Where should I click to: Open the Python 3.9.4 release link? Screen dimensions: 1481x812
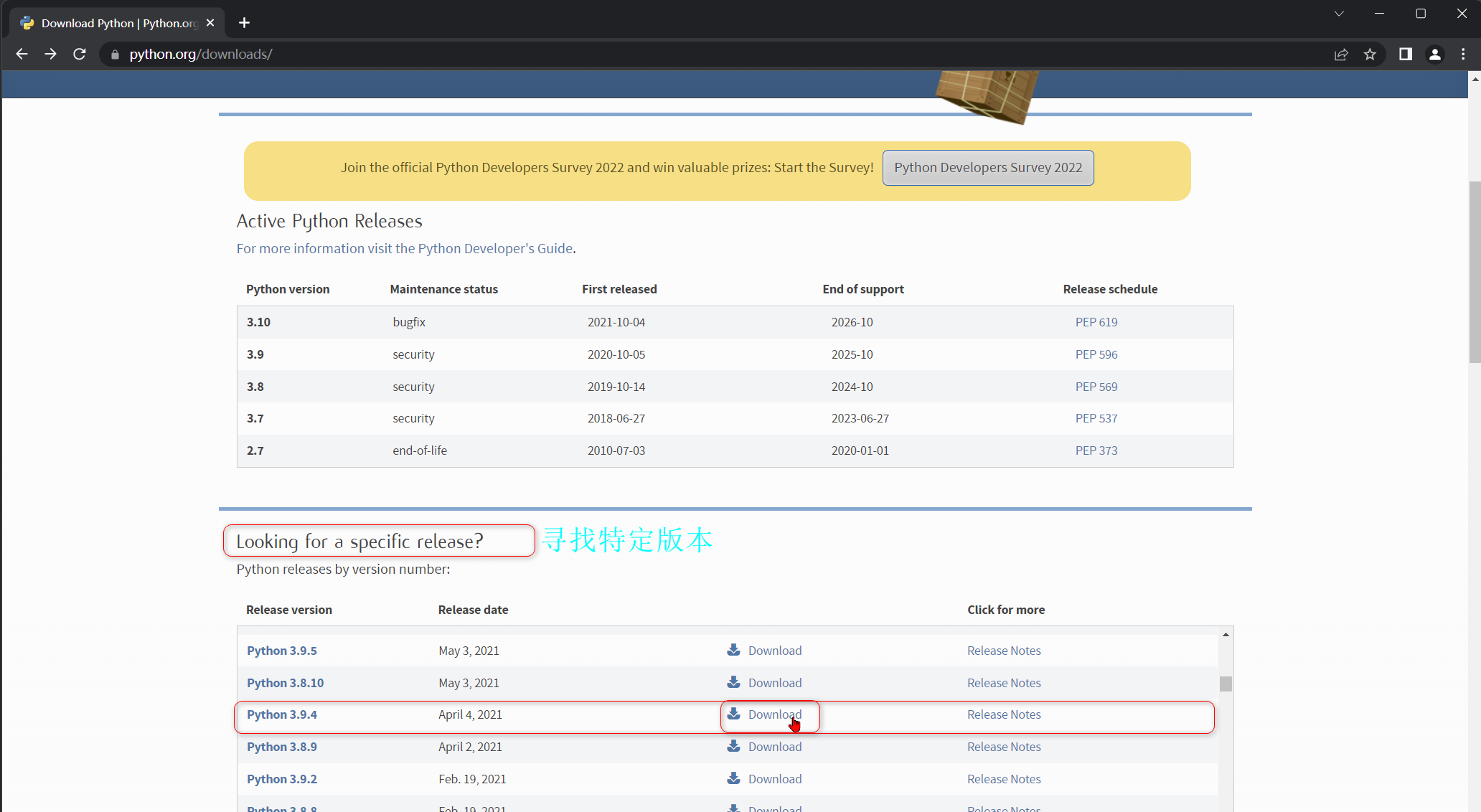(x=282, y=714)
